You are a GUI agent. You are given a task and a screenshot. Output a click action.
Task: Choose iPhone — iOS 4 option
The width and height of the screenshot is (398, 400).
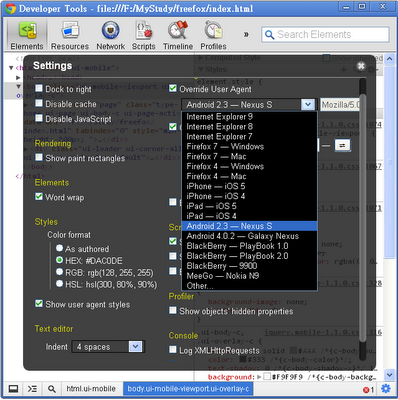(249, 196)
